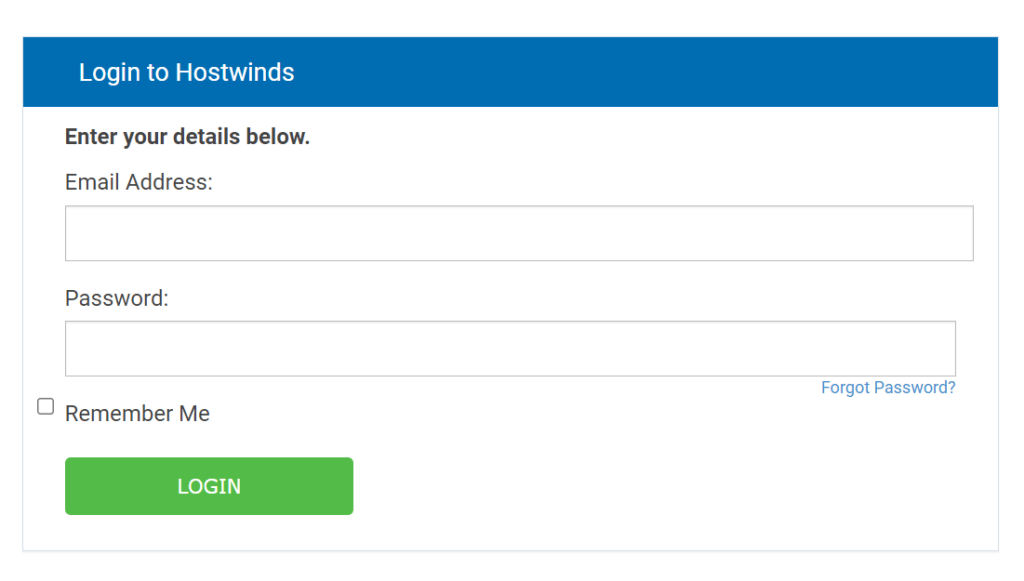1024x581 pixels.
Task: Navigate using the Forgot Password link
Action: (887, 387)
